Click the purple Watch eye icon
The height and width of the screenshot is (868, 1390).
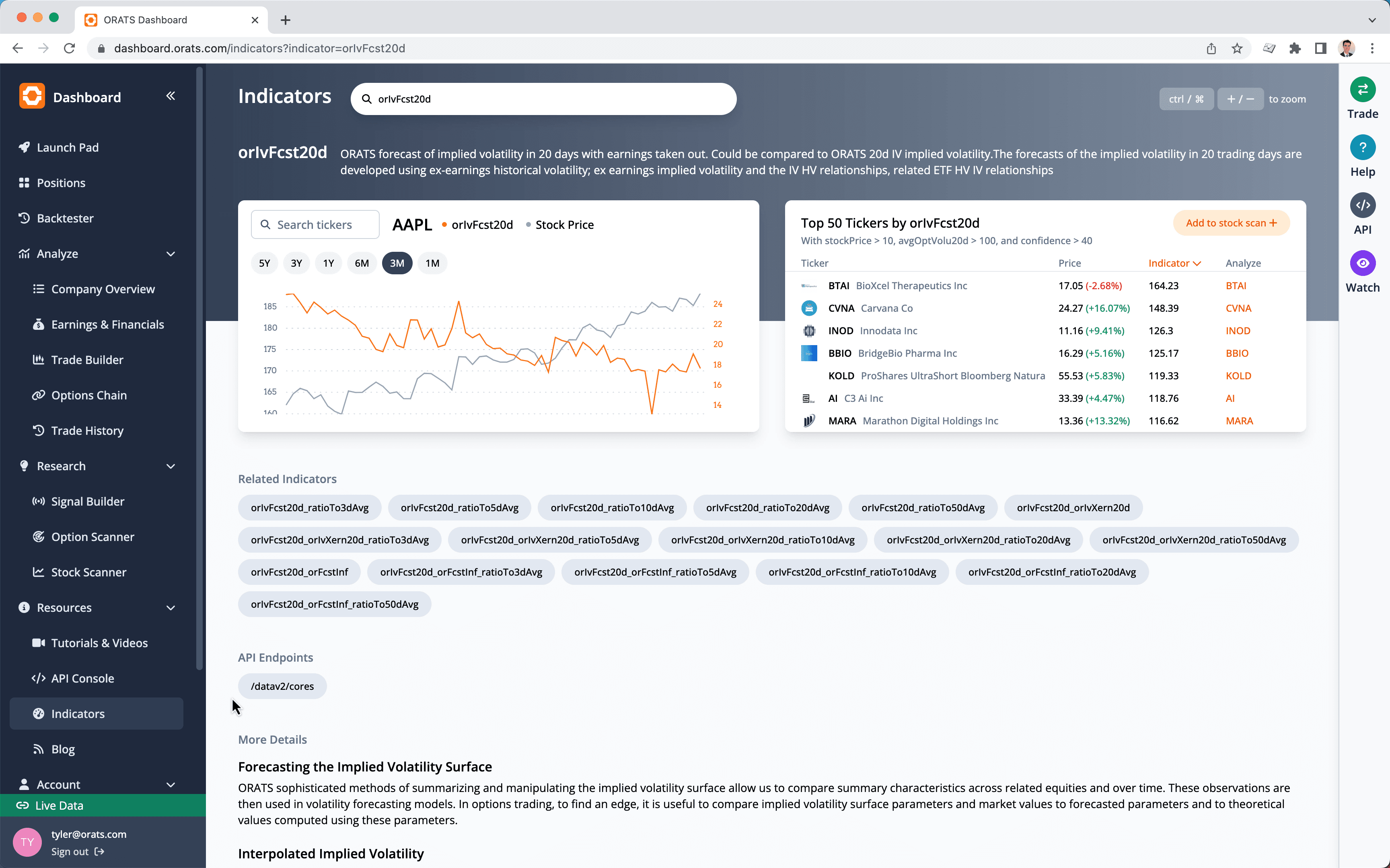(1363, 263)
